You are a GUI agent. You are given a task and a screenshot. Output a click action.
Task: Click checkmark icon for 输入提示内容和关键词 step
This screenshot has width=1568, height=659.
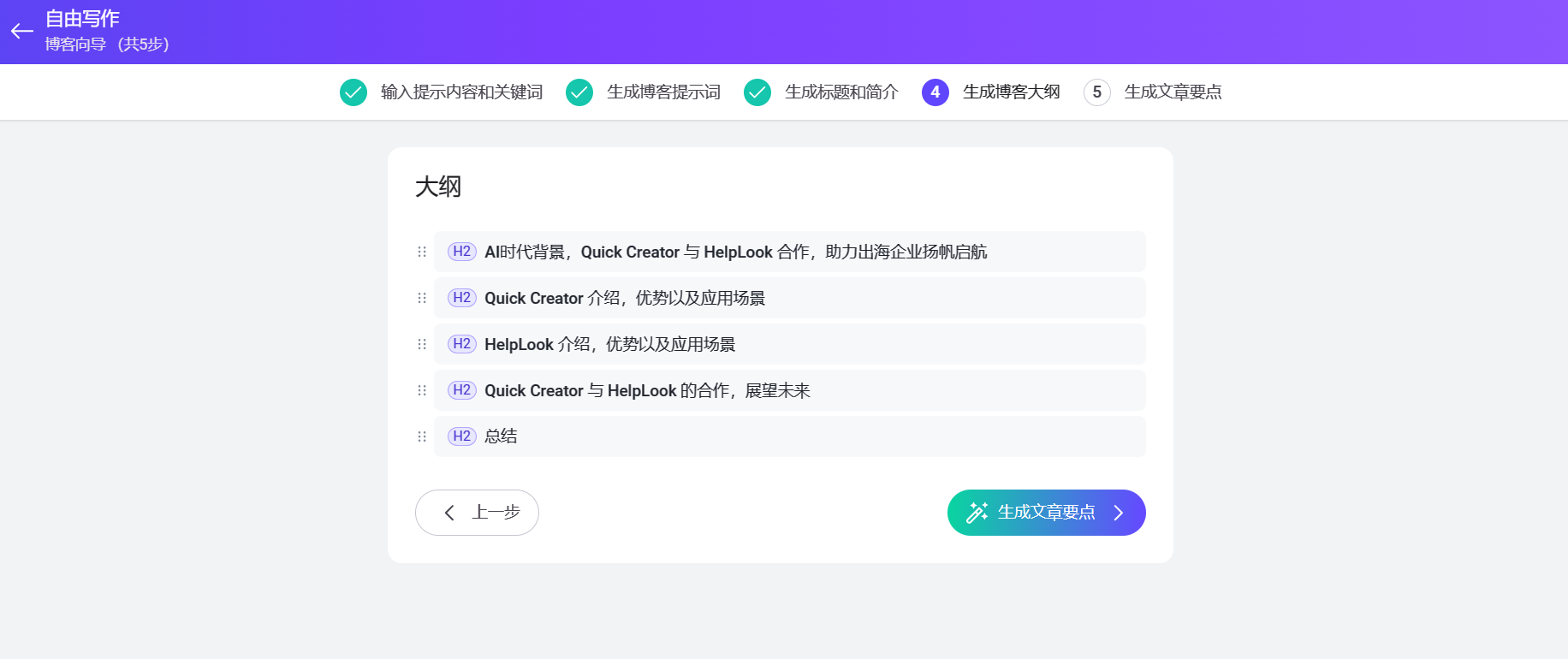pyautogui.click(x=353, y=92)
